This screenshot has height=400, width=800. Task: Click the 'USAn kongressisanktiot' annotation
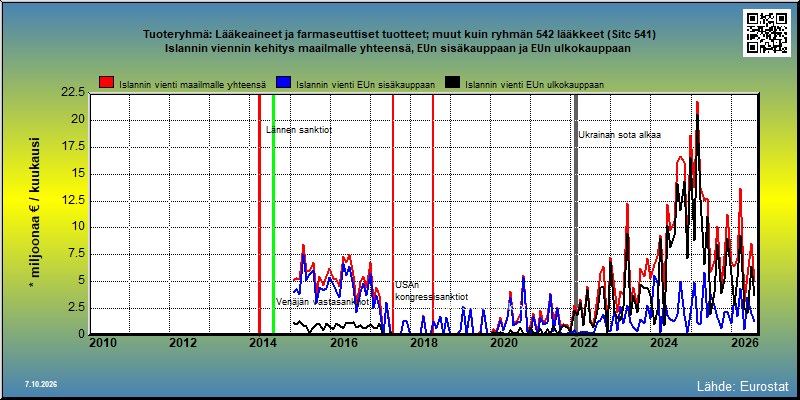(x=432, y=291)
